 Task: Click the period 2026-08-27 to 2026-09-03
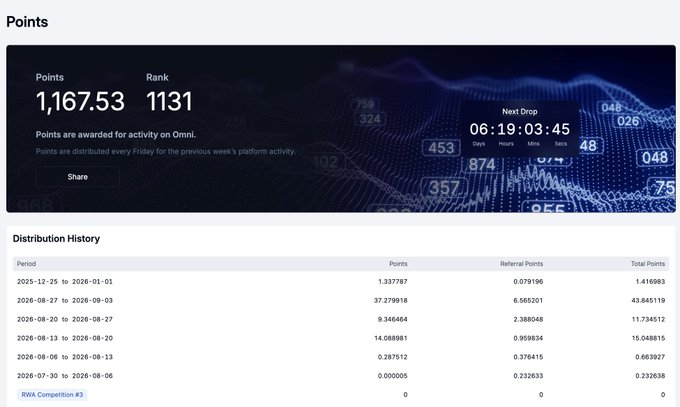tap(65, 300)
